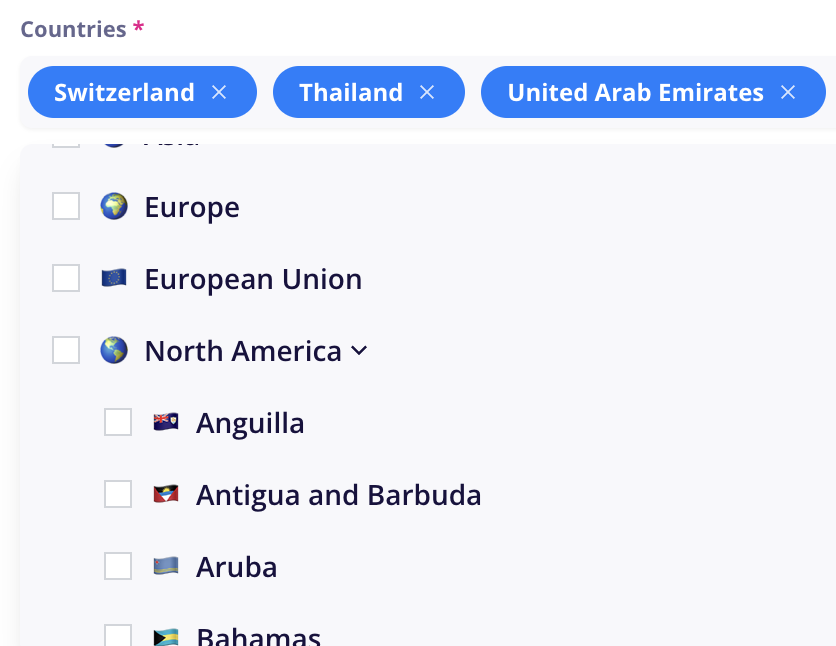This screenshot has width=836, height=646.
Task: Click the European Union flag icon
Action: [114, 278]
